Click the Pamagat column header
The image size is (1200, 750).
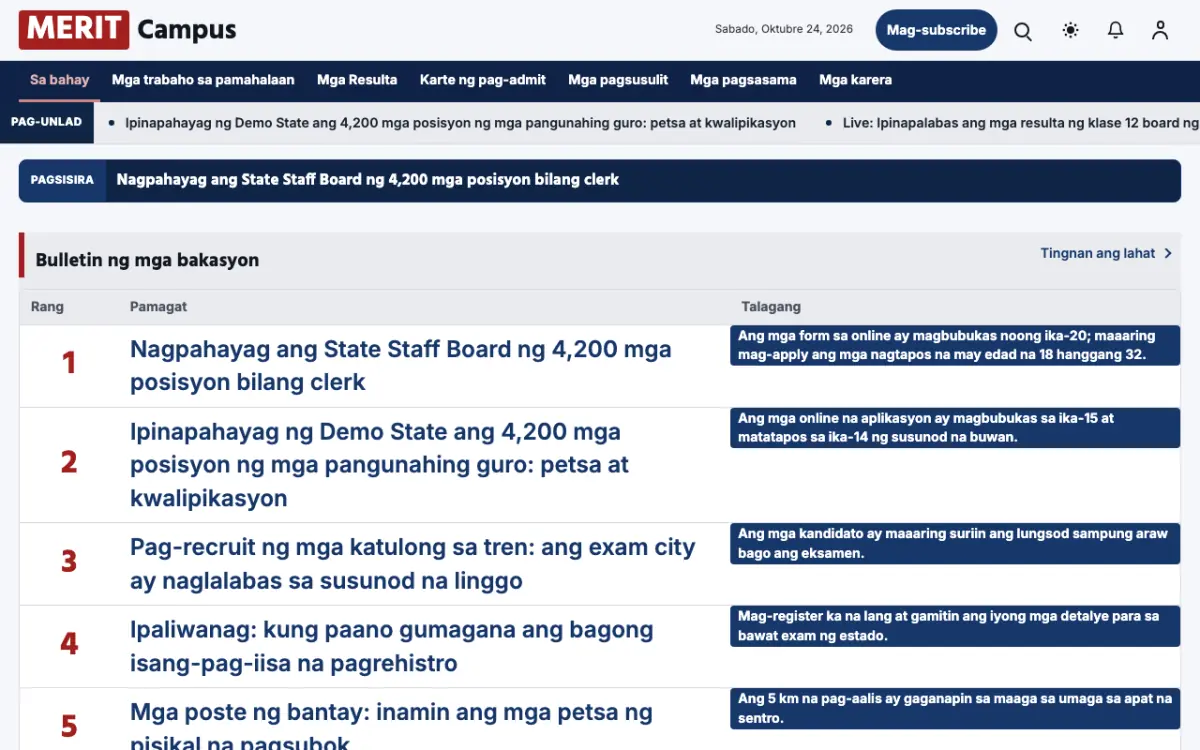(x=158, y=307)
